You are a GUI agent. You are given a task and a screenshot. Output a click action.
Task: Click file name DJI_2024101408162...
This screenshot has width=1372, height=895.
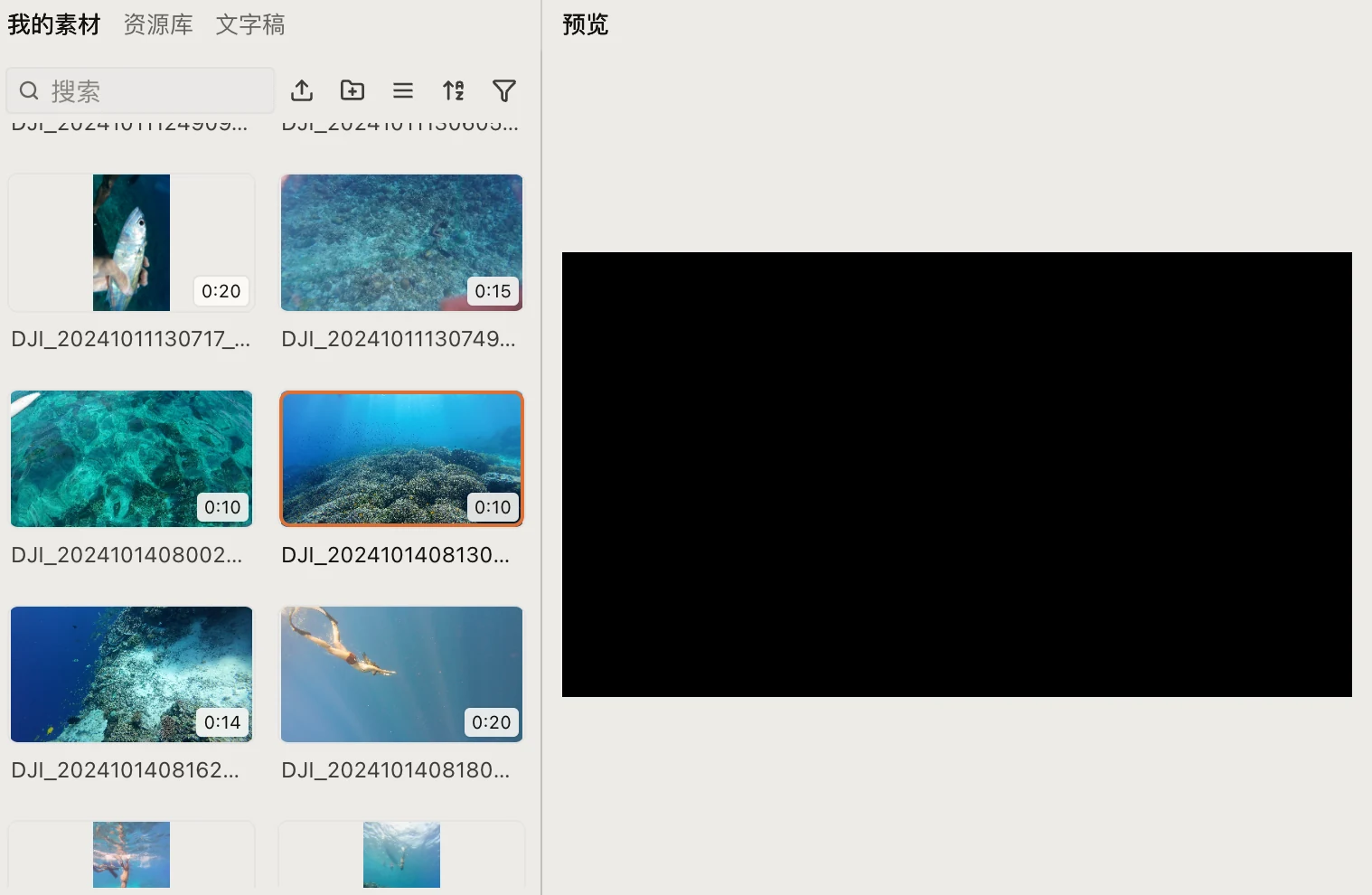point(126,770)
